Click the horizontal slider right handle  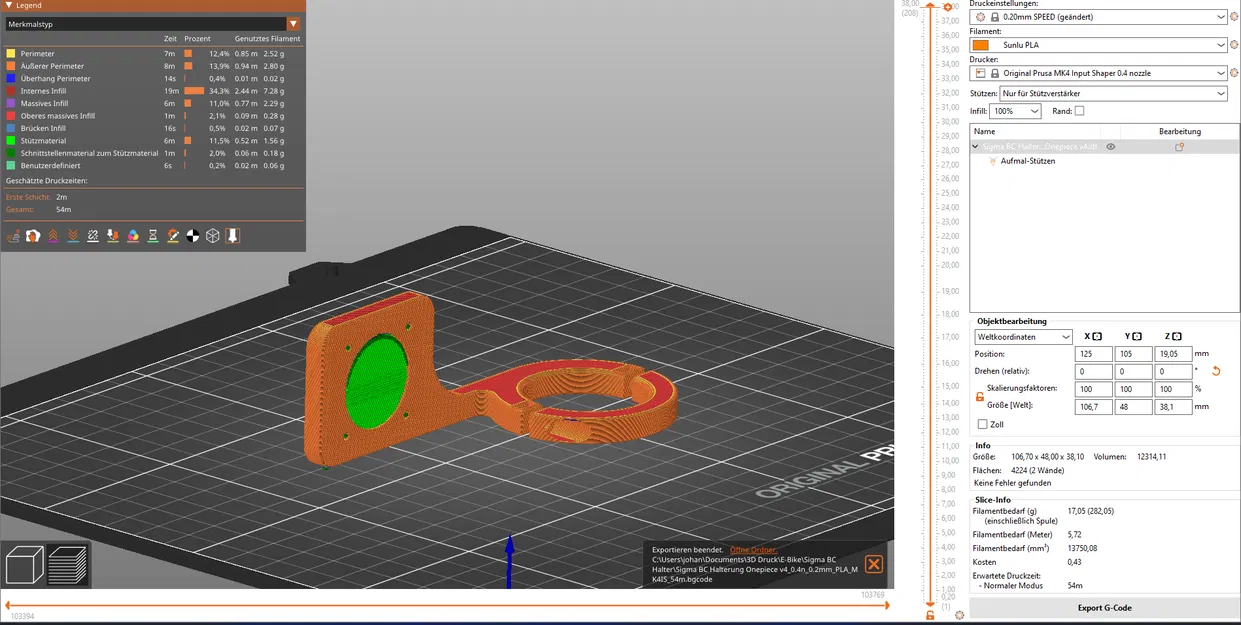click(886, 605)
